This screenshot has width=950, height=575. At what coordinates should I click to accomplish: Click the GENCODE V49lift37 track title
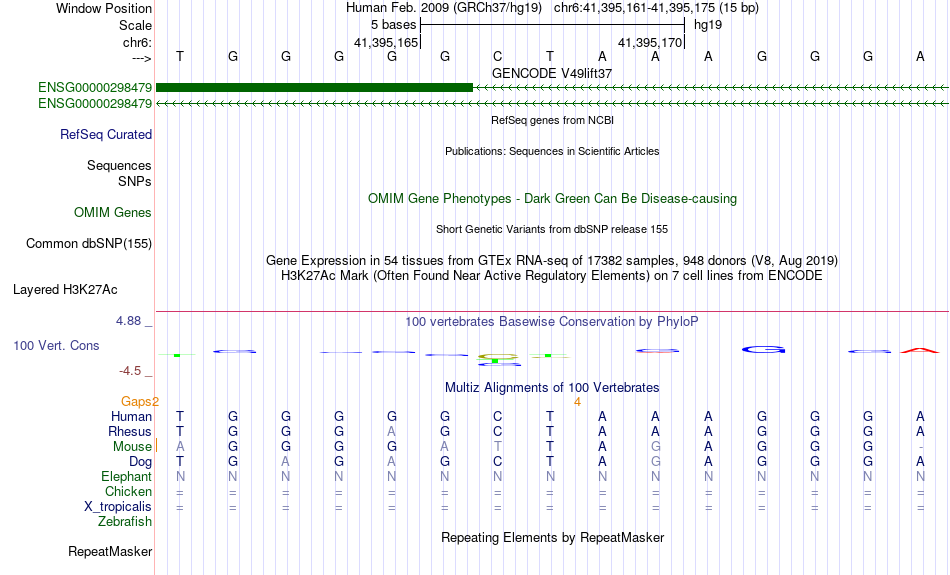(552, 73)
